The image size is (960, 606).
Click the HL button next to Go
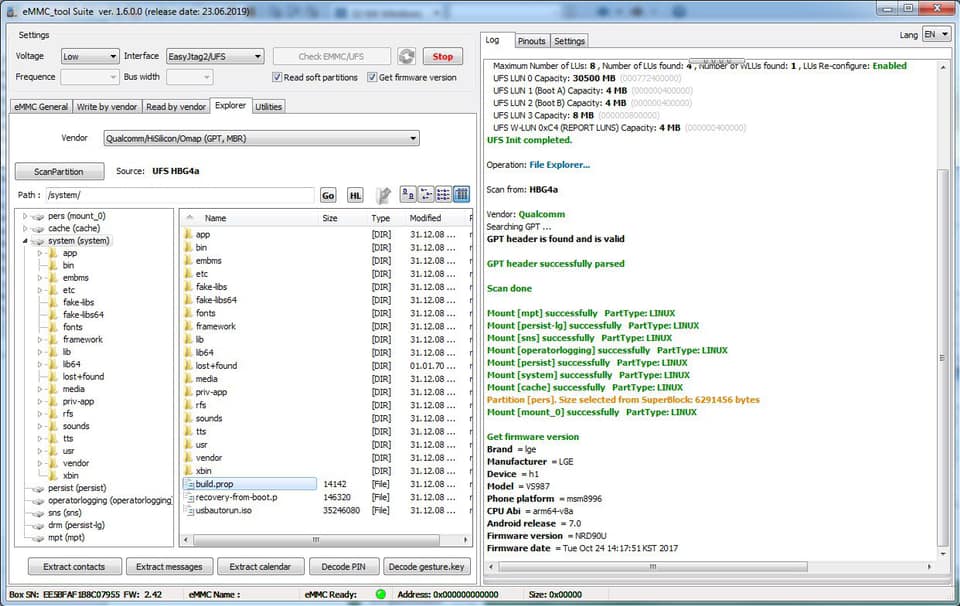tap(355, 195)
